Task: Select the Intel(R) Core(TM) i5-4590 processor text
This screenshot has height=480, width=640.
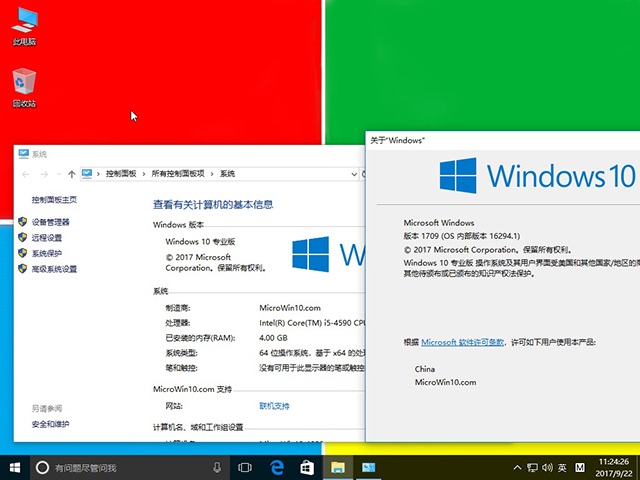Action: pyautogui.click(x=312, y=323)
